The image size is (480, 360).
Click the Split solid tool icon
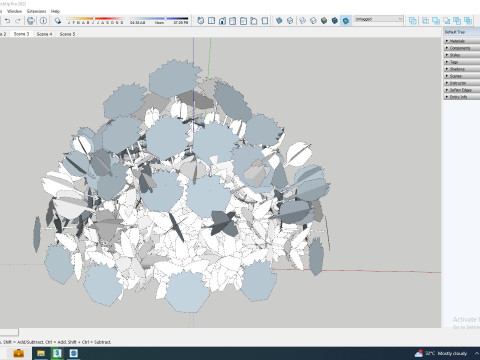(468, 21)
